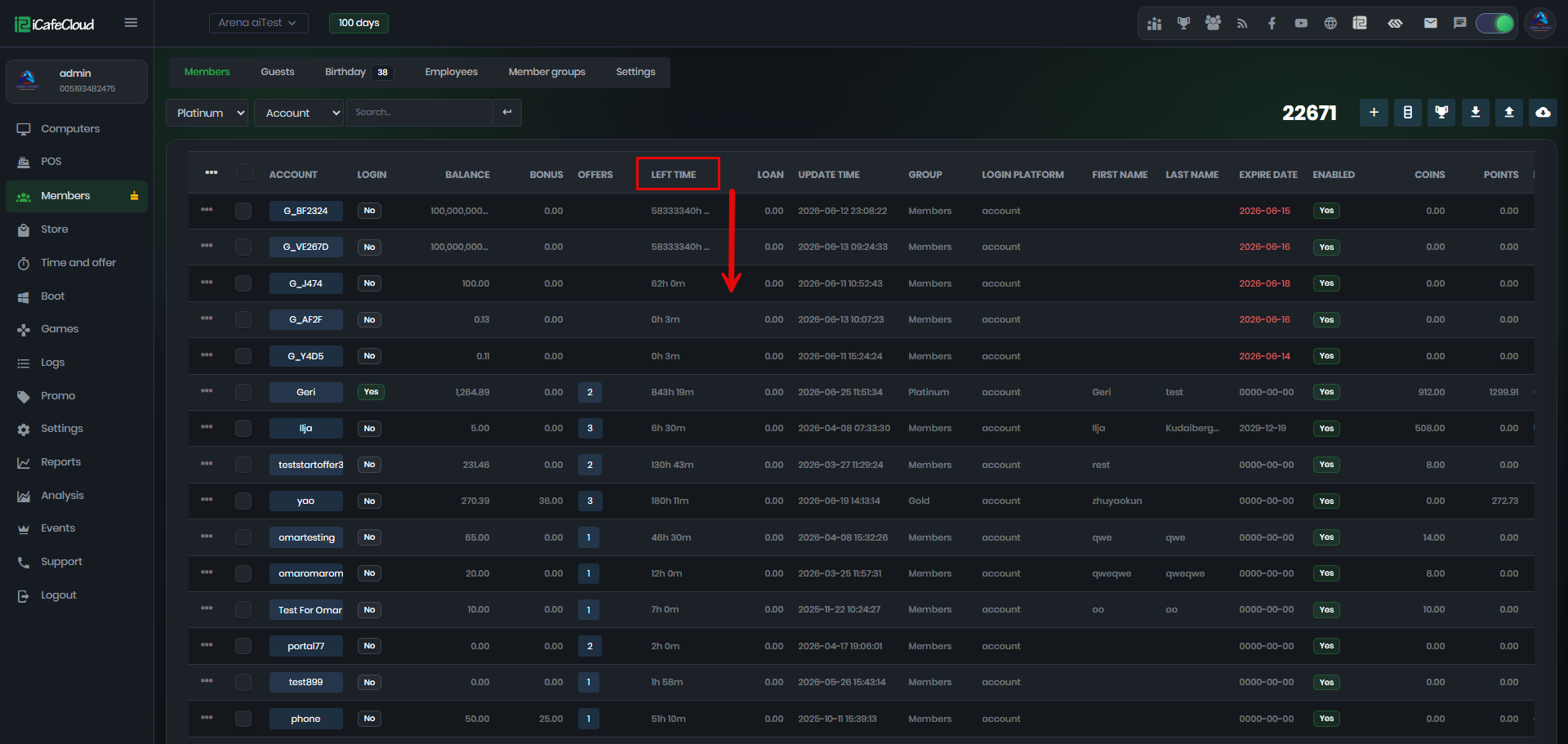Click the iCafeCloud logo
Image resolution: width=1568 pixels, height=744 pixels.
tap(55, 25)
